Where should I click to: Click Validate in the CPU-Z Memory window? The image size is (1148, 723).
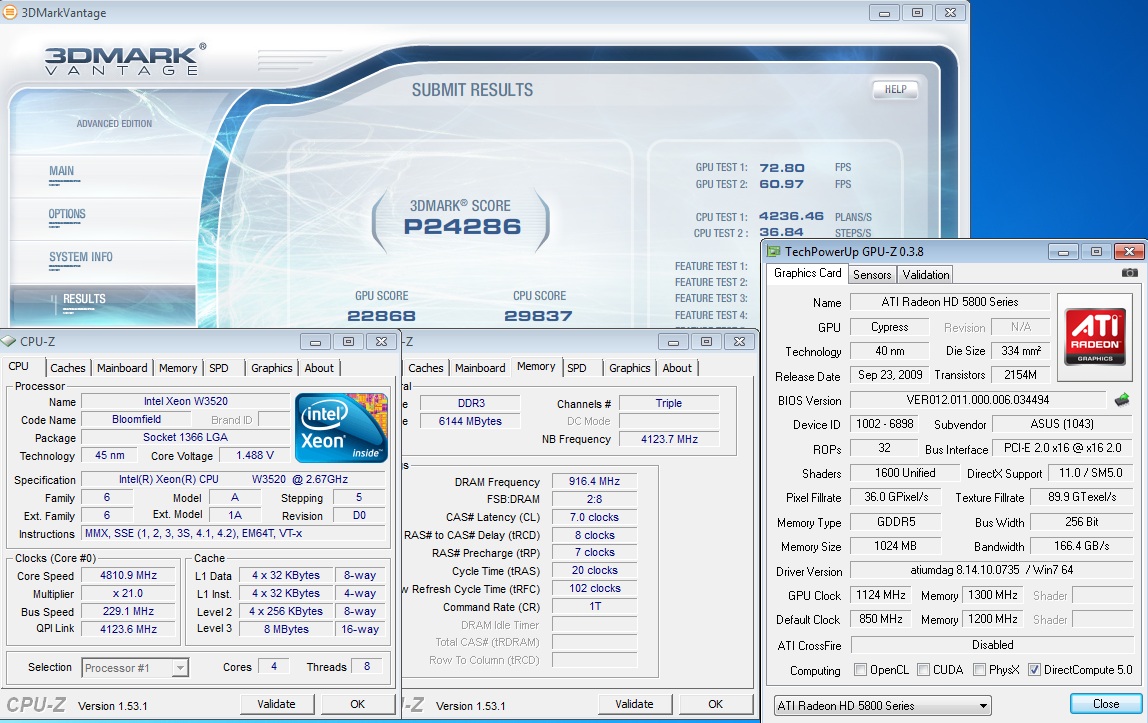click(634, 704)
